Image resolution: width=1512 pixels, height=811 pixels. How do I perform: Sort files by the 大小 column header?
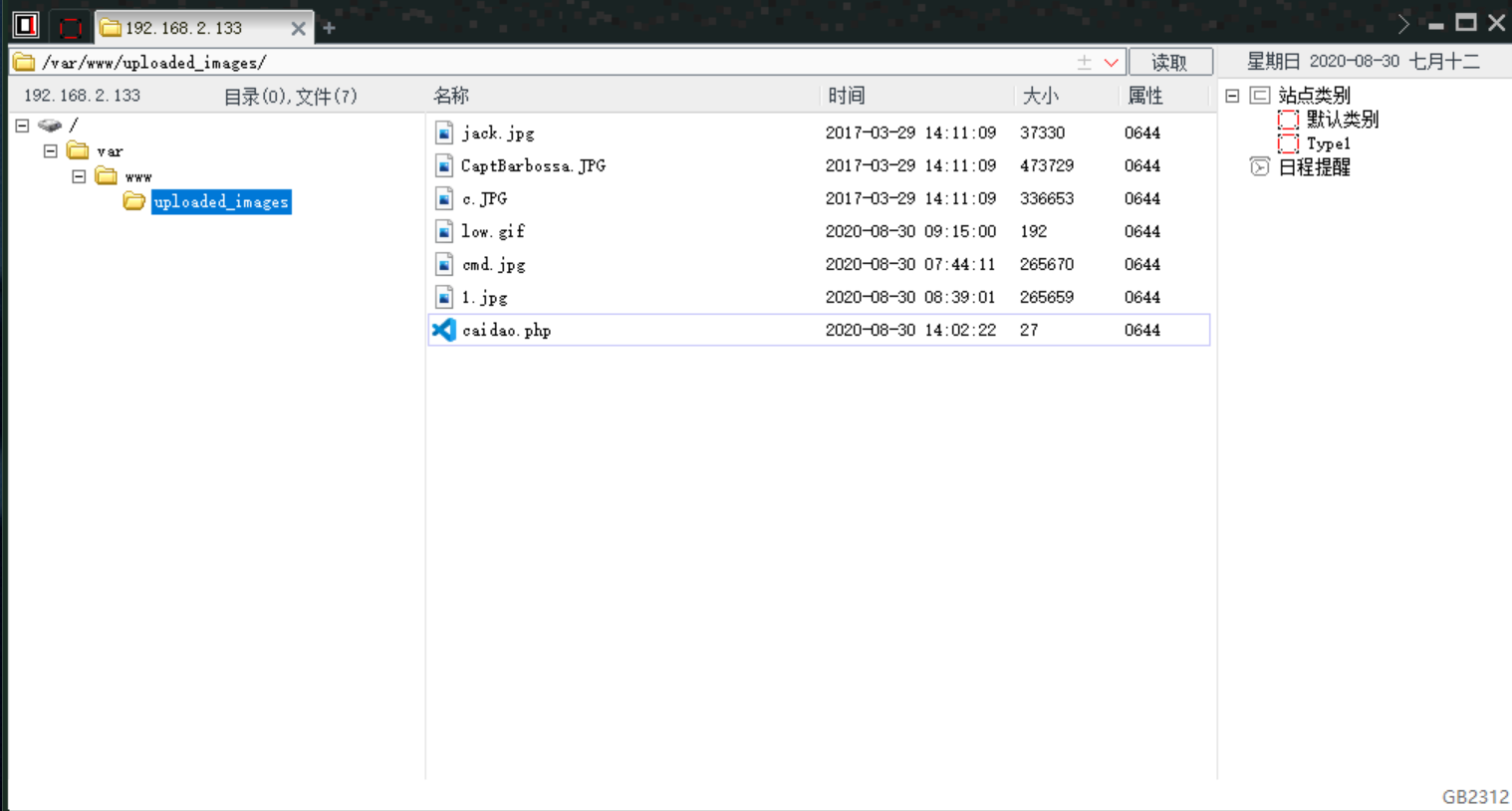(1041, 96)
